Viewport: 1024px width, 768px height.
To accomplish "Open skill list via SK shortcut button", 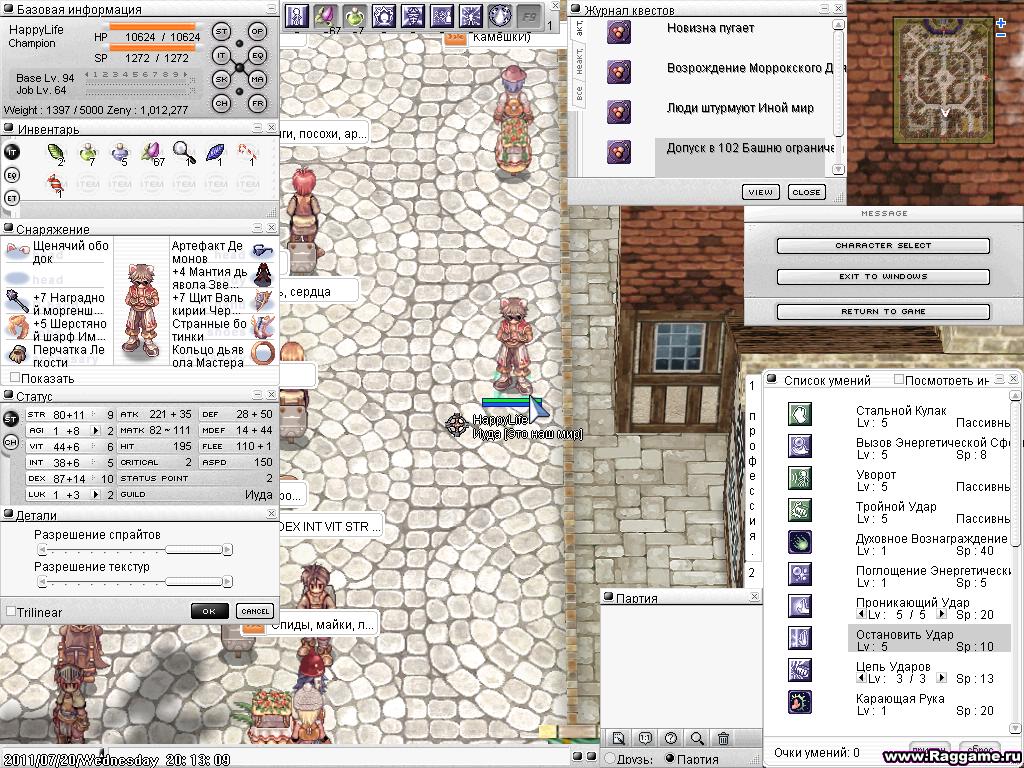I will point(221,79).
